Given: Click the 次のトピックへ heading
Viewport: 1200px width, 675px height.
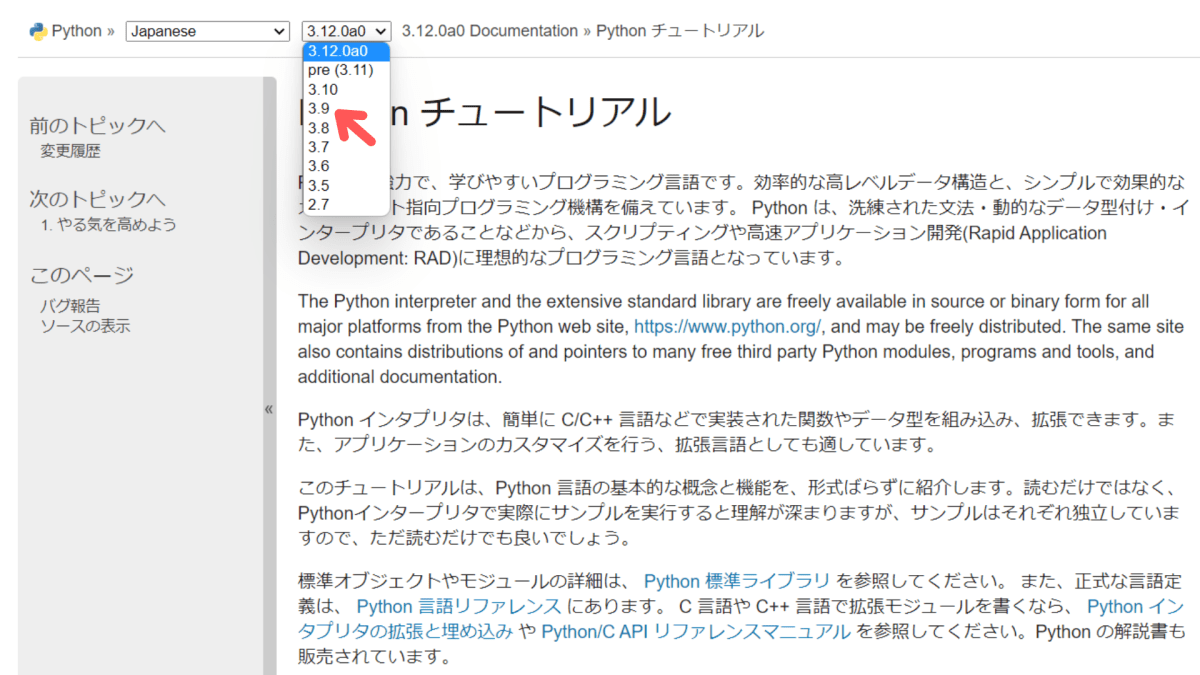Looking at the screenshot, I should (x=97, y=199).
